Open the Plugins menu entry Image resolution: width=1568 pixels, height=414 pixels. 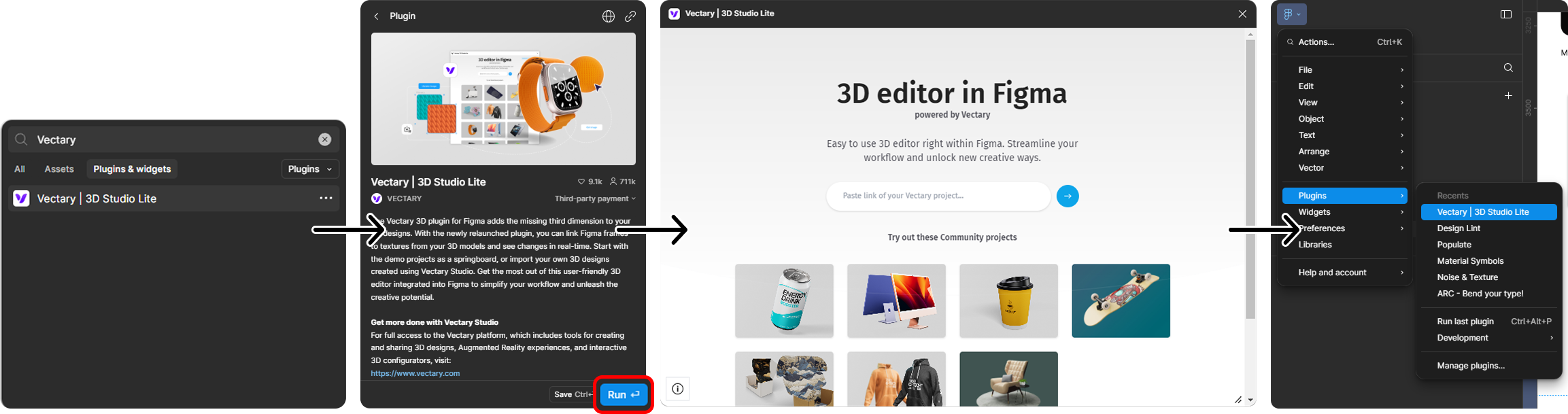pyautogui.click(x=1344, y=196)
